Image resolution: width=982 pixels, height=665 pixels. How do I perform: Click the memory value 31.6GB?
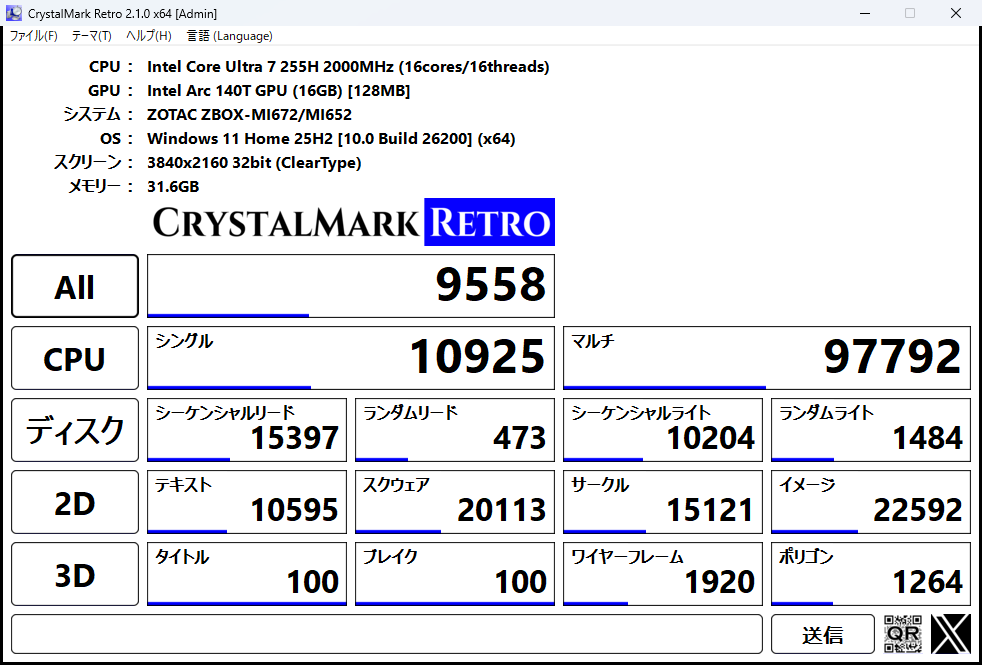[x=173, y=187]
